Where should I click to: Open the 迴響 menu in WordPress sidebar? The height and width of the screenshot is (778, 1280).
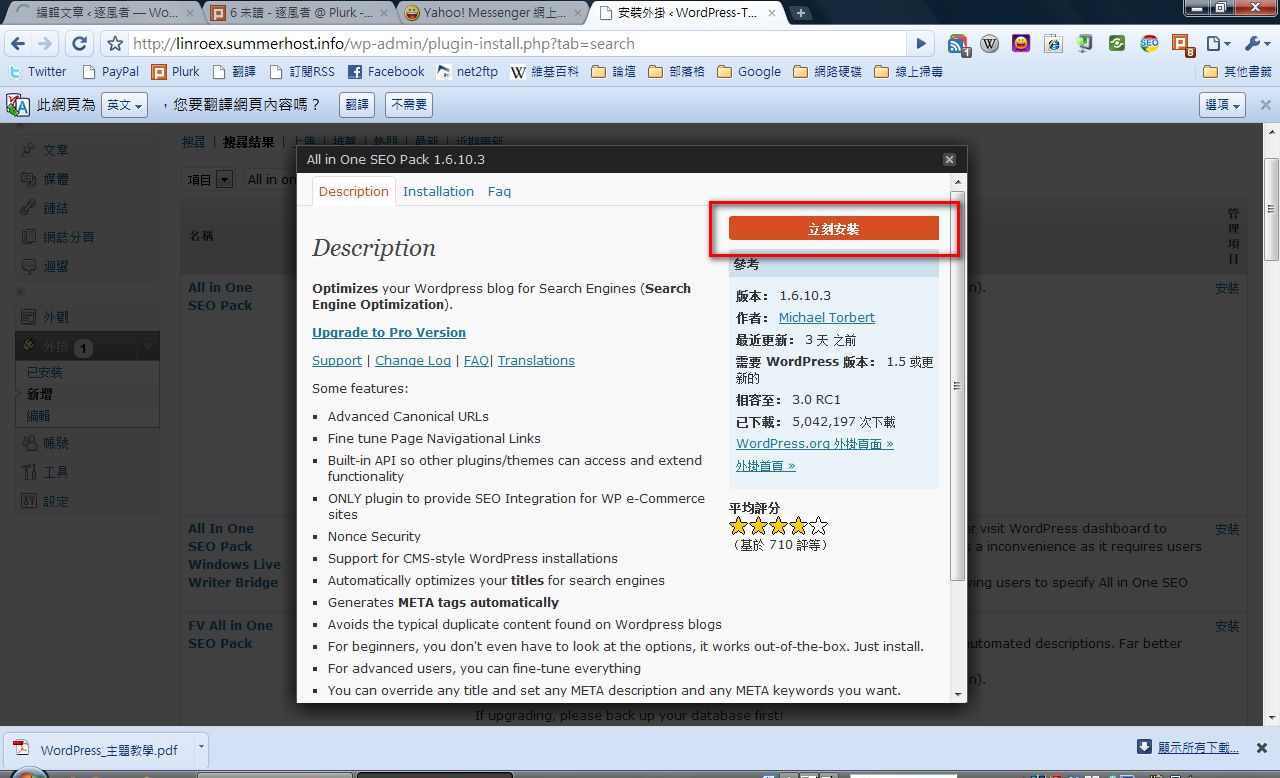pos(56,266)
